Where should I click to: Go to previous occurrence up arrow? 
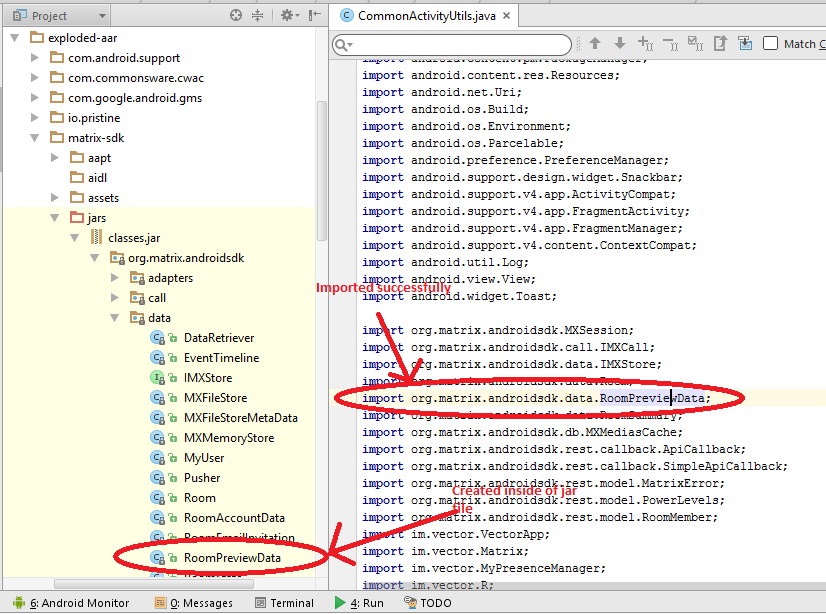595,43
